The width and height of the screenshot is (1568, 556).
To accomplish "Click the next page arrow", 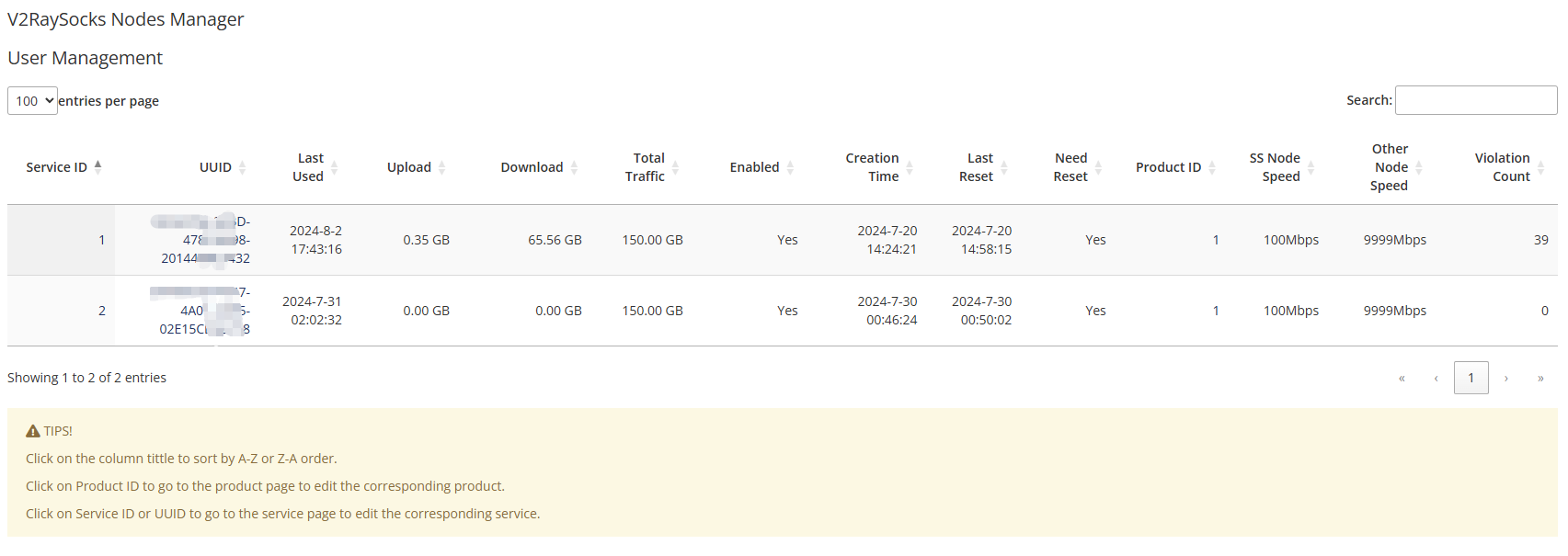I will [x=1505, y=378].
